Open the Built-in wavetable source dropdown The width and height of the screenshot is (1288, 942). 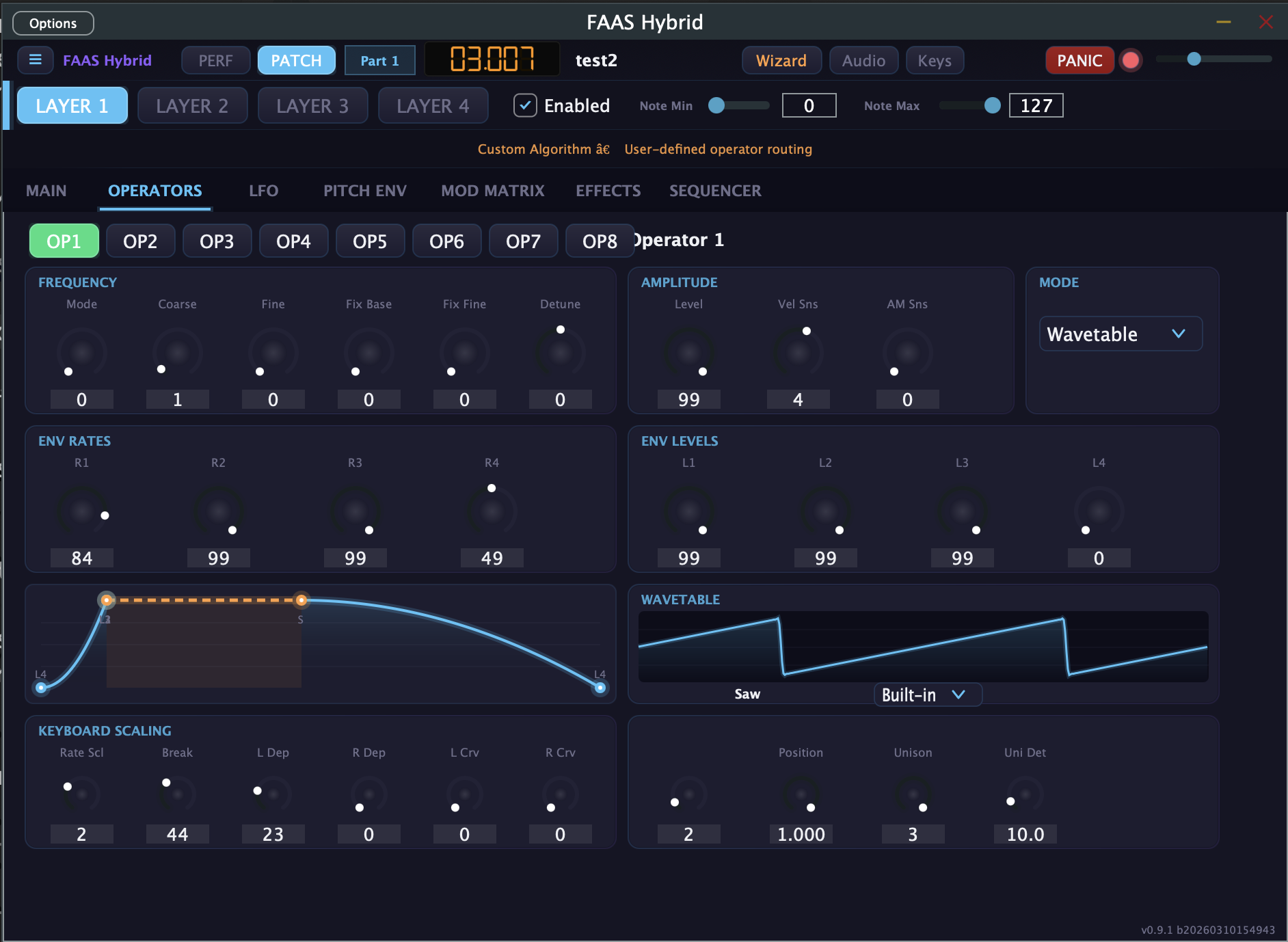coord(927,695)
